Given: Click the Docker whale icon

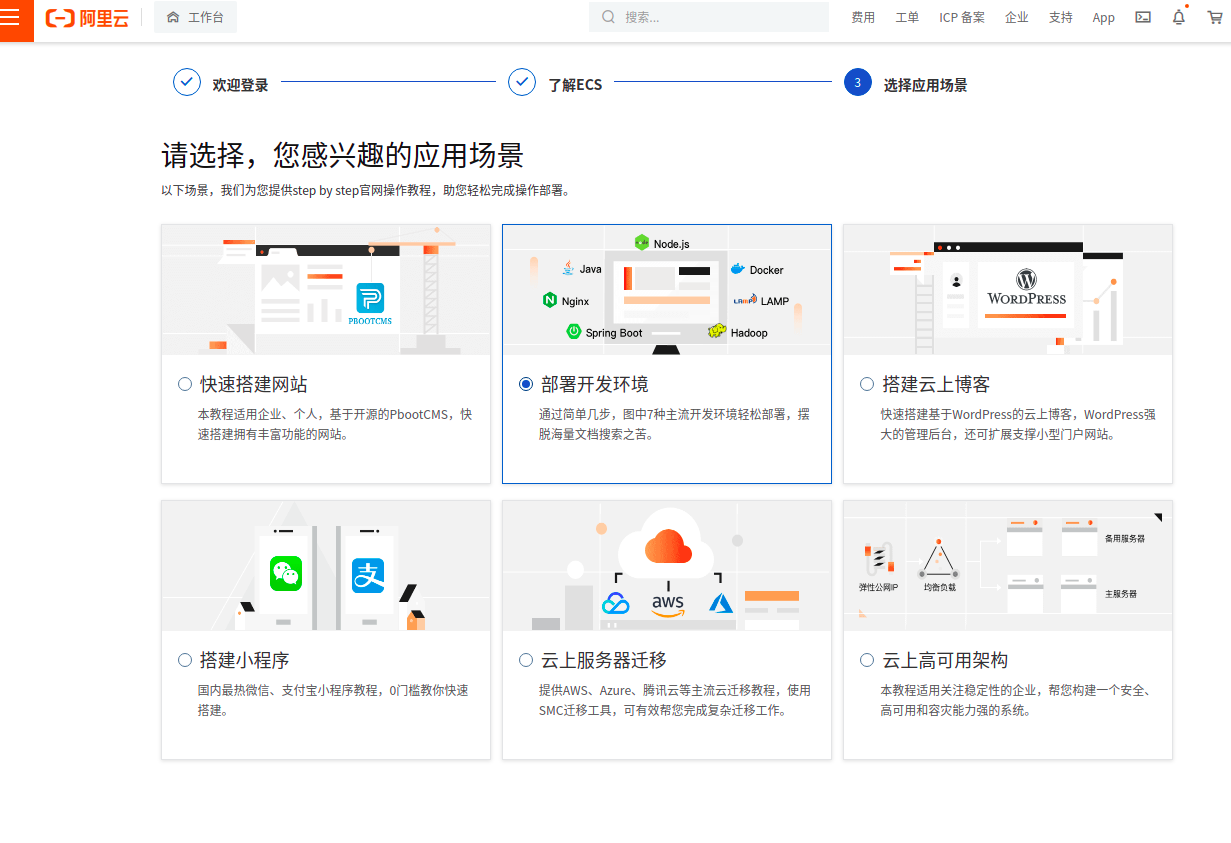Looking at the screenshot, I should pos(738,269).
